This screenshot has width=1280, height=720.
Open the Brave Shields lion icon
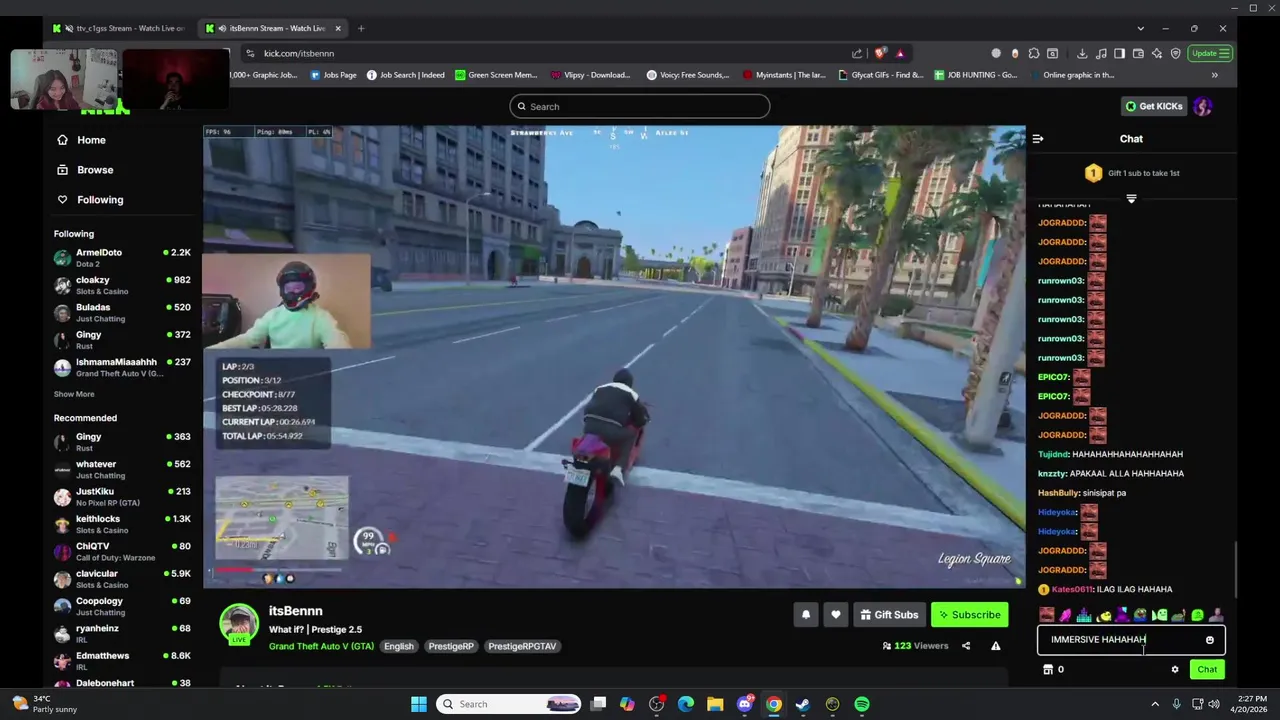[x=879, y=53]
